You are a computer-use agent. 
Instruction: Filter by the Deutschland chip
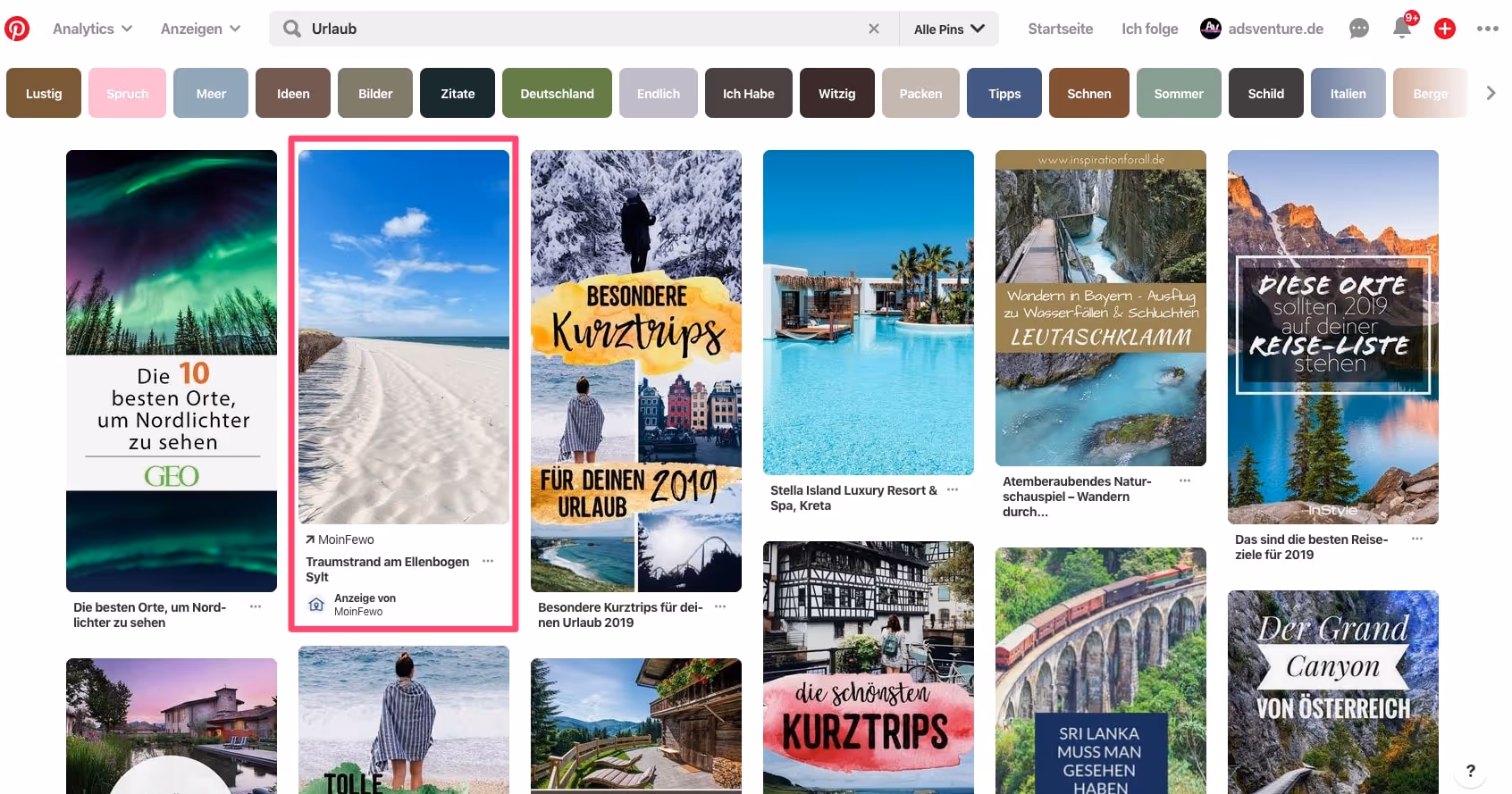pos(558,93)
